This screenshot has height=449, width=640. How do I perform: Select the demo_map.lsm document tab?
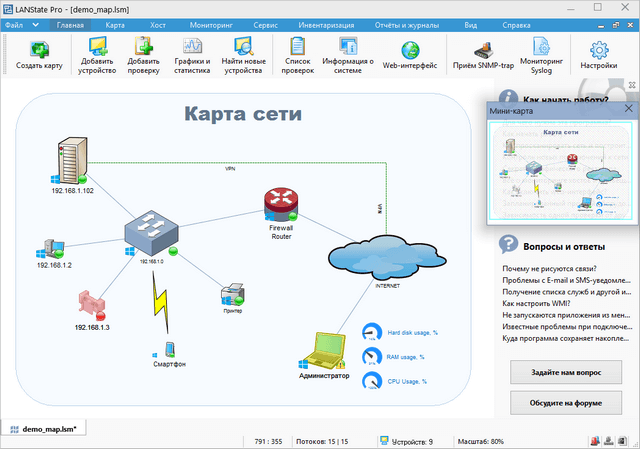click(x=50, y=427)
